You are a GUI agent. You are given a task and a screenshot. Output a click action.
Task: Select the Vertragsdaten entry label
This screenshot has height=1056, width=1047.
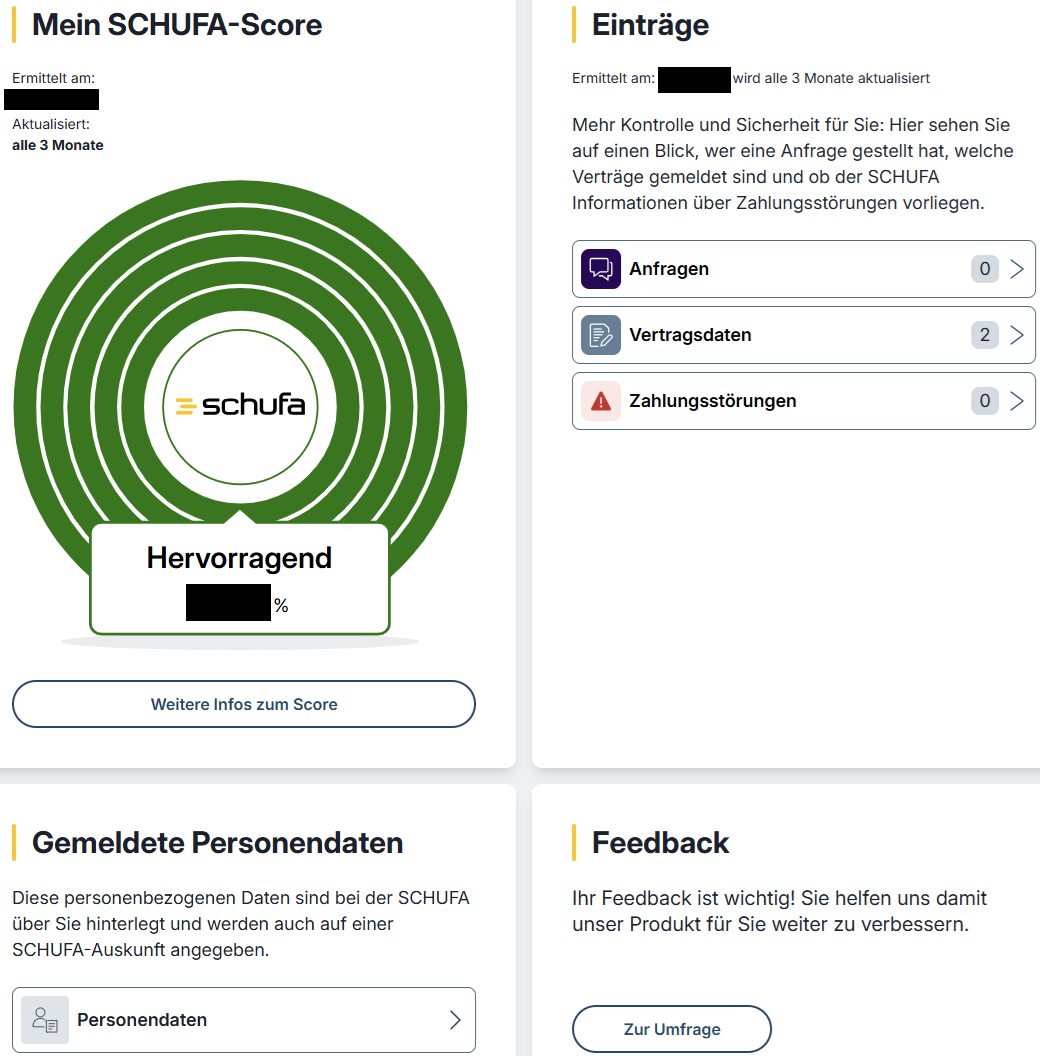(x=690, y=335)
